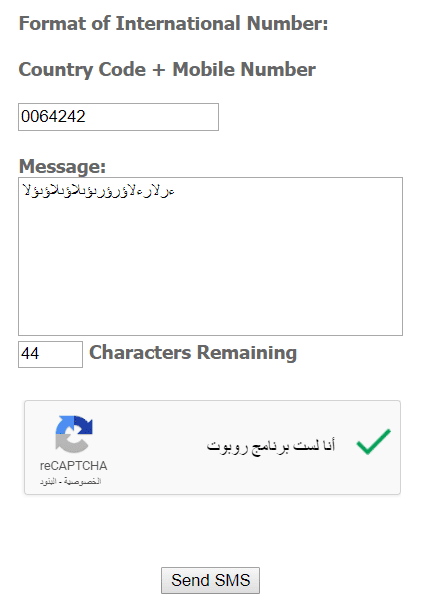Click the green reCAPTCHA verified checkmark

(x=374, y=441)
